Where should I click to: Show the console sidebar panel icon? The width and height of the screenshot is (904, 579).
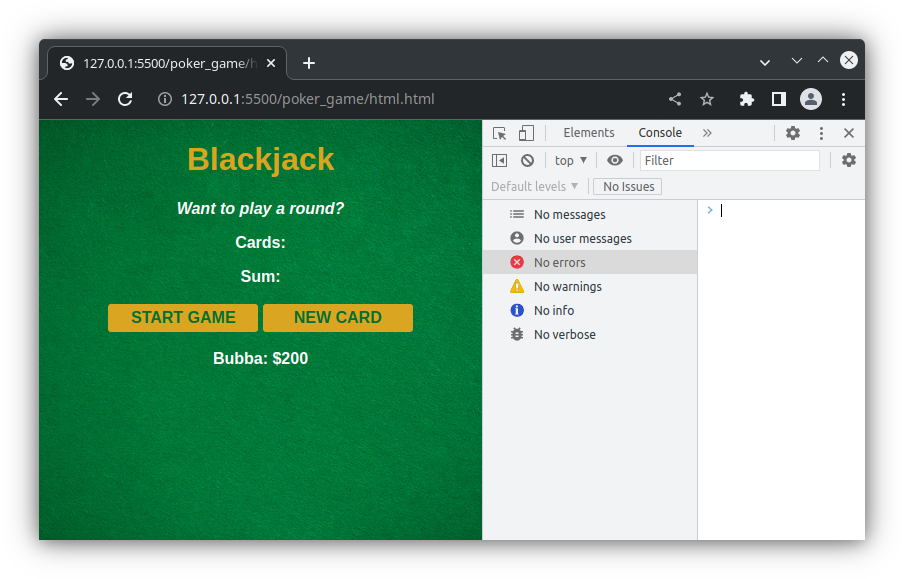(x=500, y=160)
